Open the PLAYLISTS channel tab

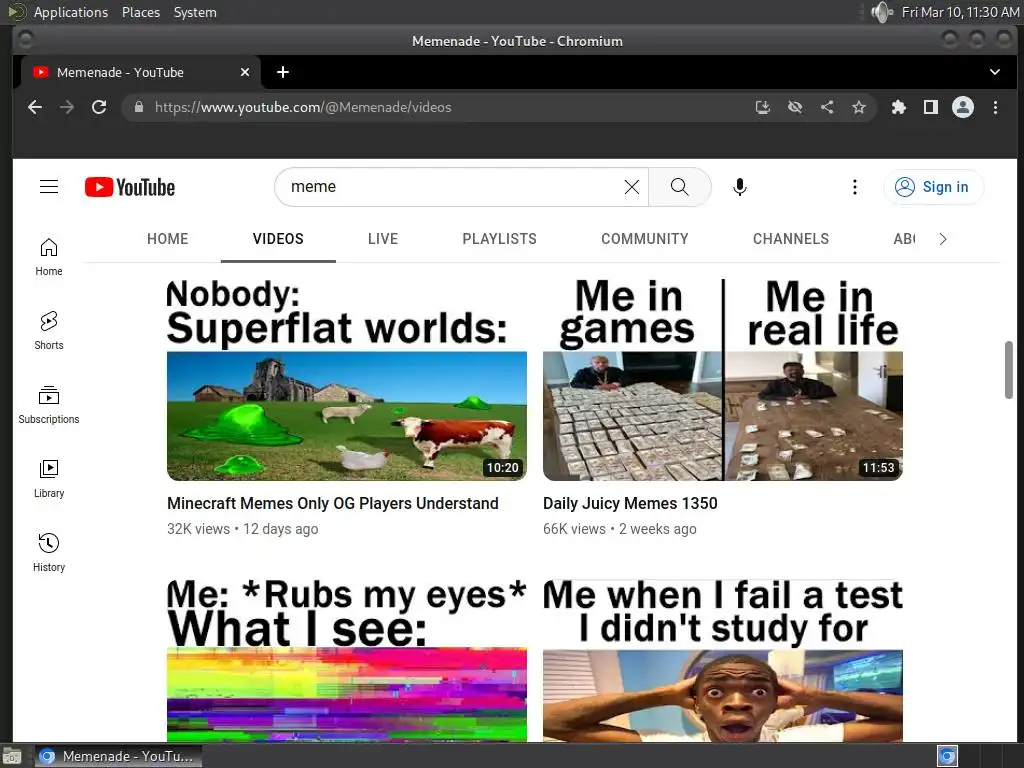(x=500, y=239)
